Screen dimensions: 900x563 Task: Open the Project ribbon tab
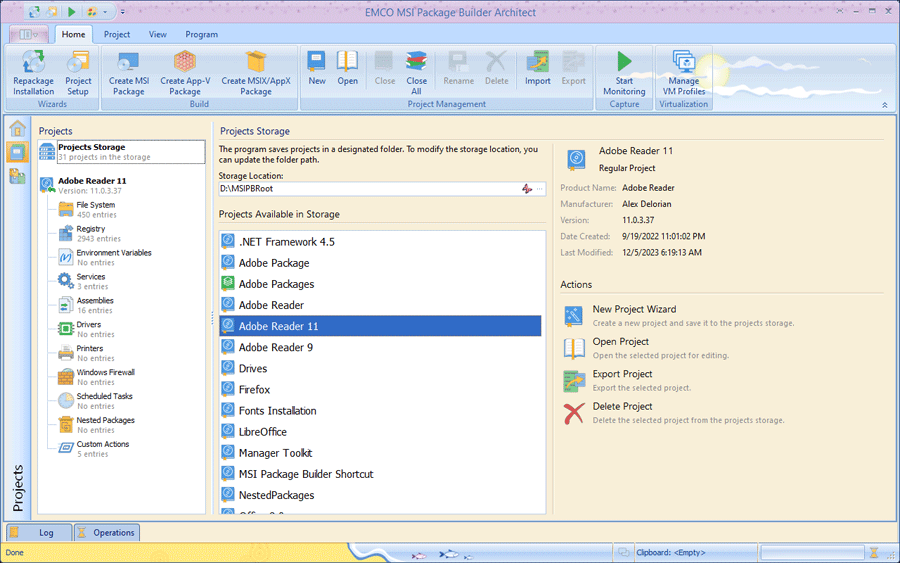117,34
